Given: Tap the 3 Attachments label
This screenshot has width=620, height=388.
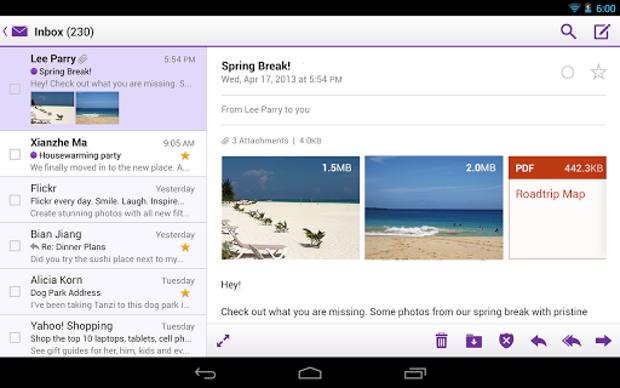Looking at the screenshot, I should [260, 140].
